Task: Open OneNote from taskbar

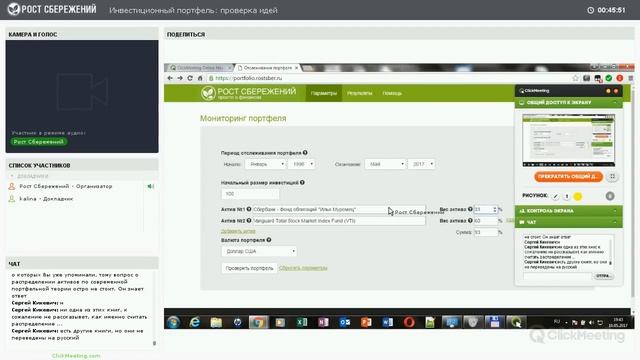Action: (323, 322)
